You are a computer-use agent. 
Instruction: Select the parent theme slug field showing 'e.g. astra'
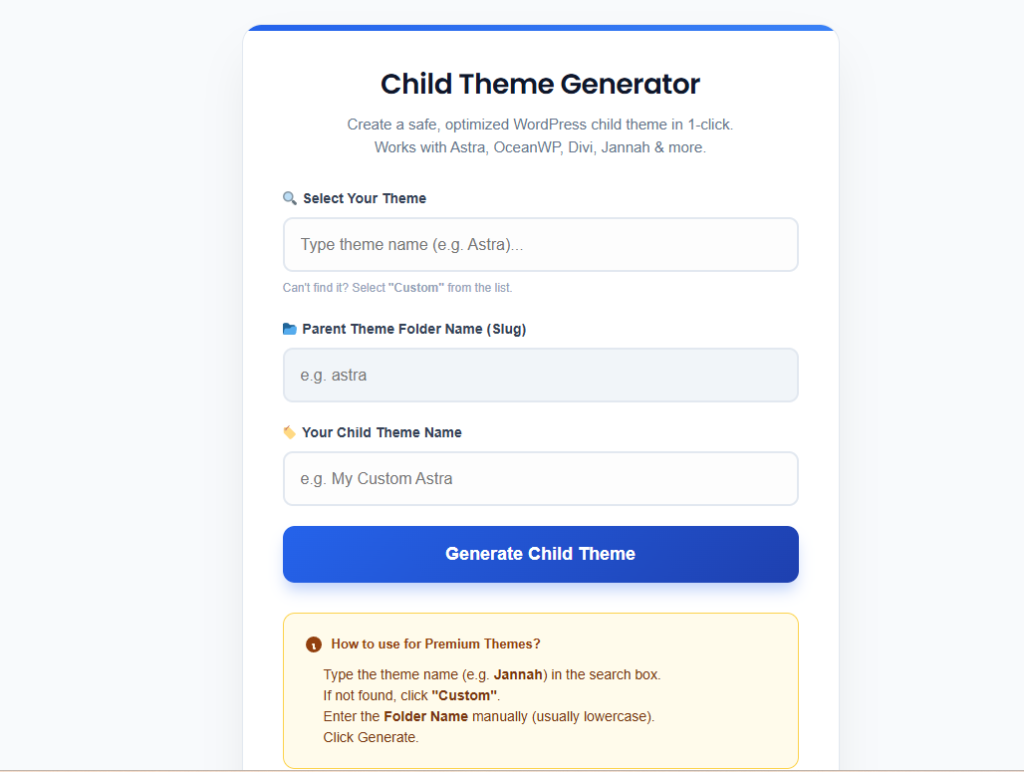point(540,375)
